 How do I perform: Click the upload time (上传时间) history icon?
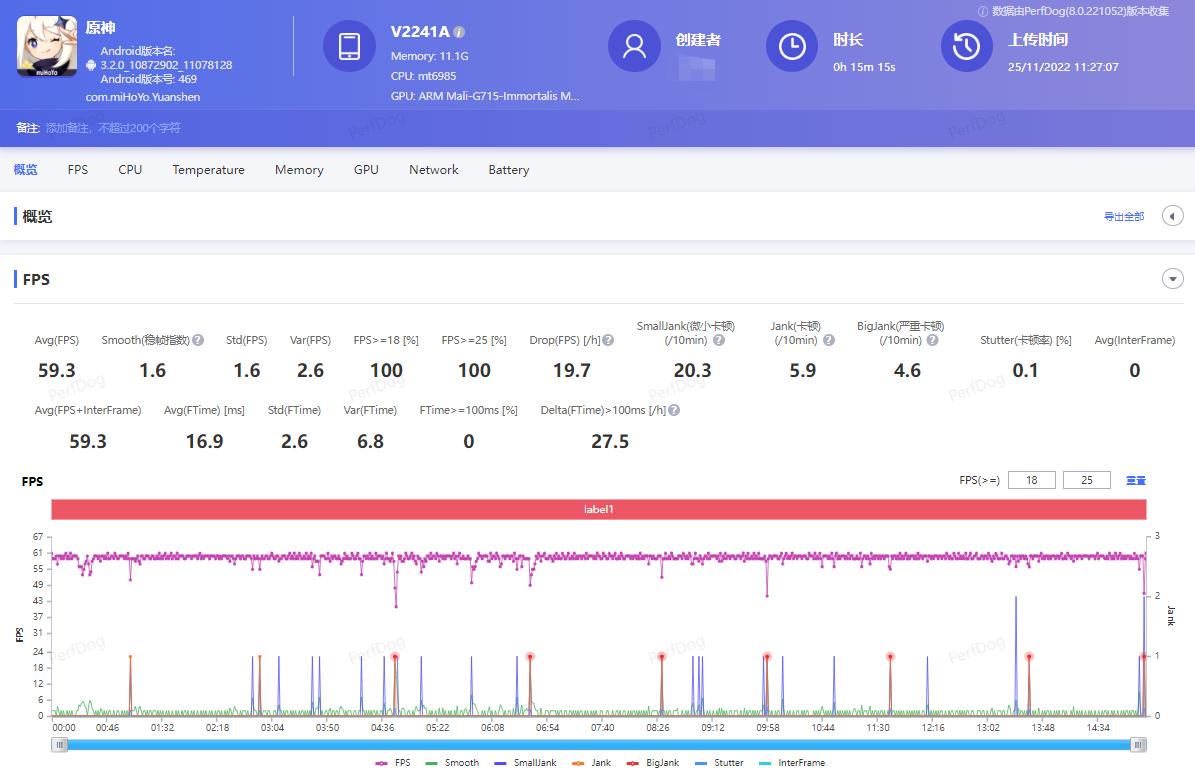[x=966, y=46]
